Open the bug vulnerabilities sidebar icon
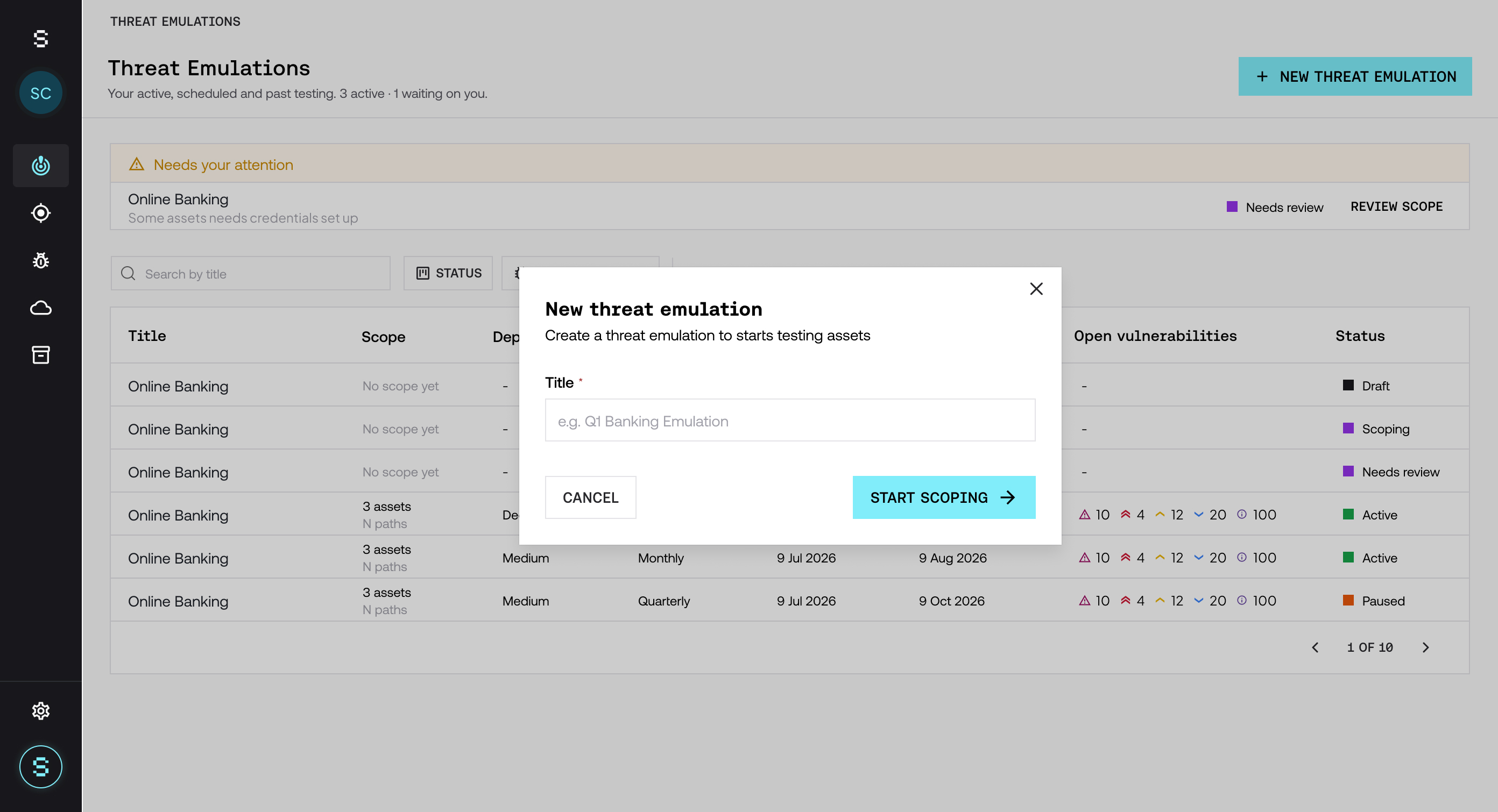This screenshot has height=812, width=1498. point(41,260)
